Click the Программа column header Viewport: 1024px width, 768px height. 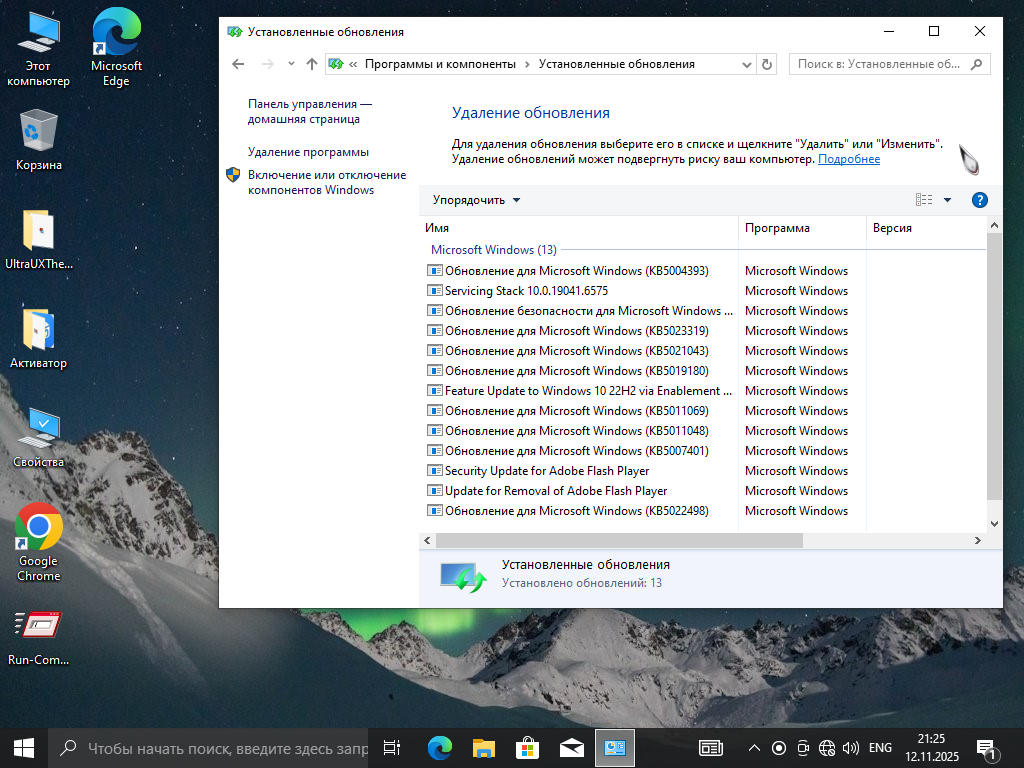[x=800, y=228]
